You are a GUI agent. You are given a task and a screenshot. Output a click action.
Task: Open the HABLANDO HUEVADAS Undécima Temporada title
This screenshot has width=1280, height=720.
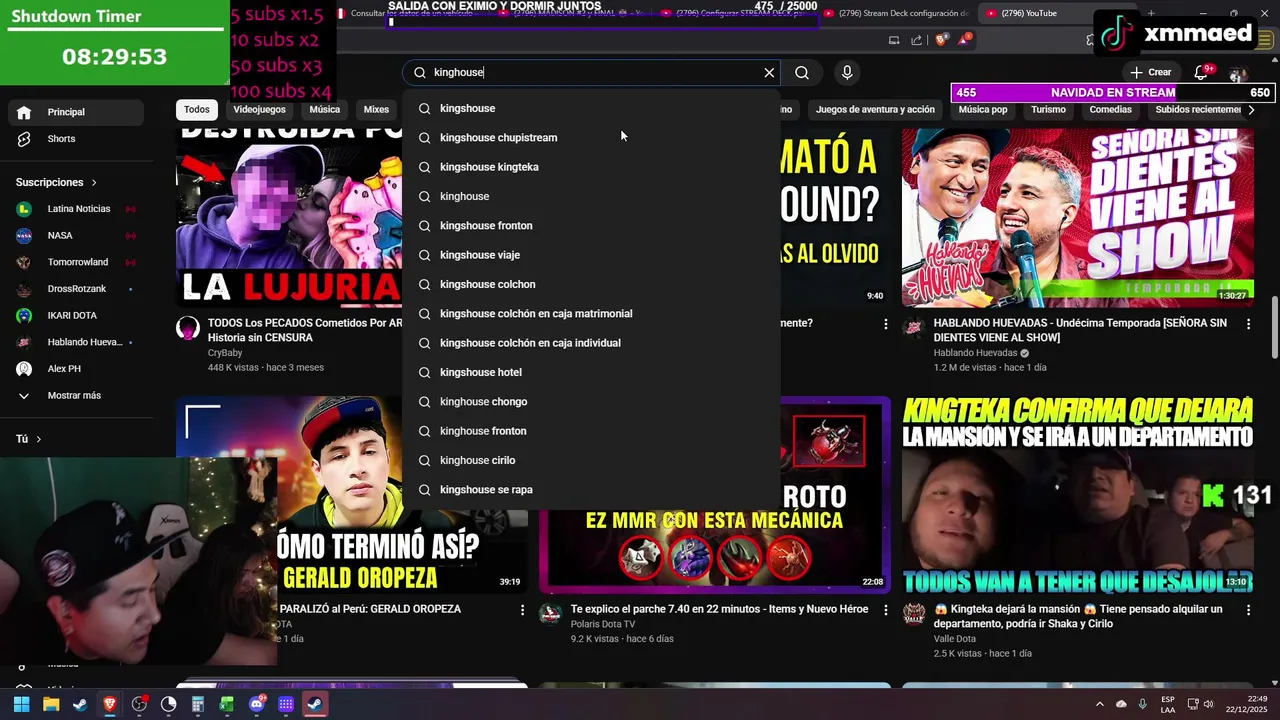(x=1080, y=330)
